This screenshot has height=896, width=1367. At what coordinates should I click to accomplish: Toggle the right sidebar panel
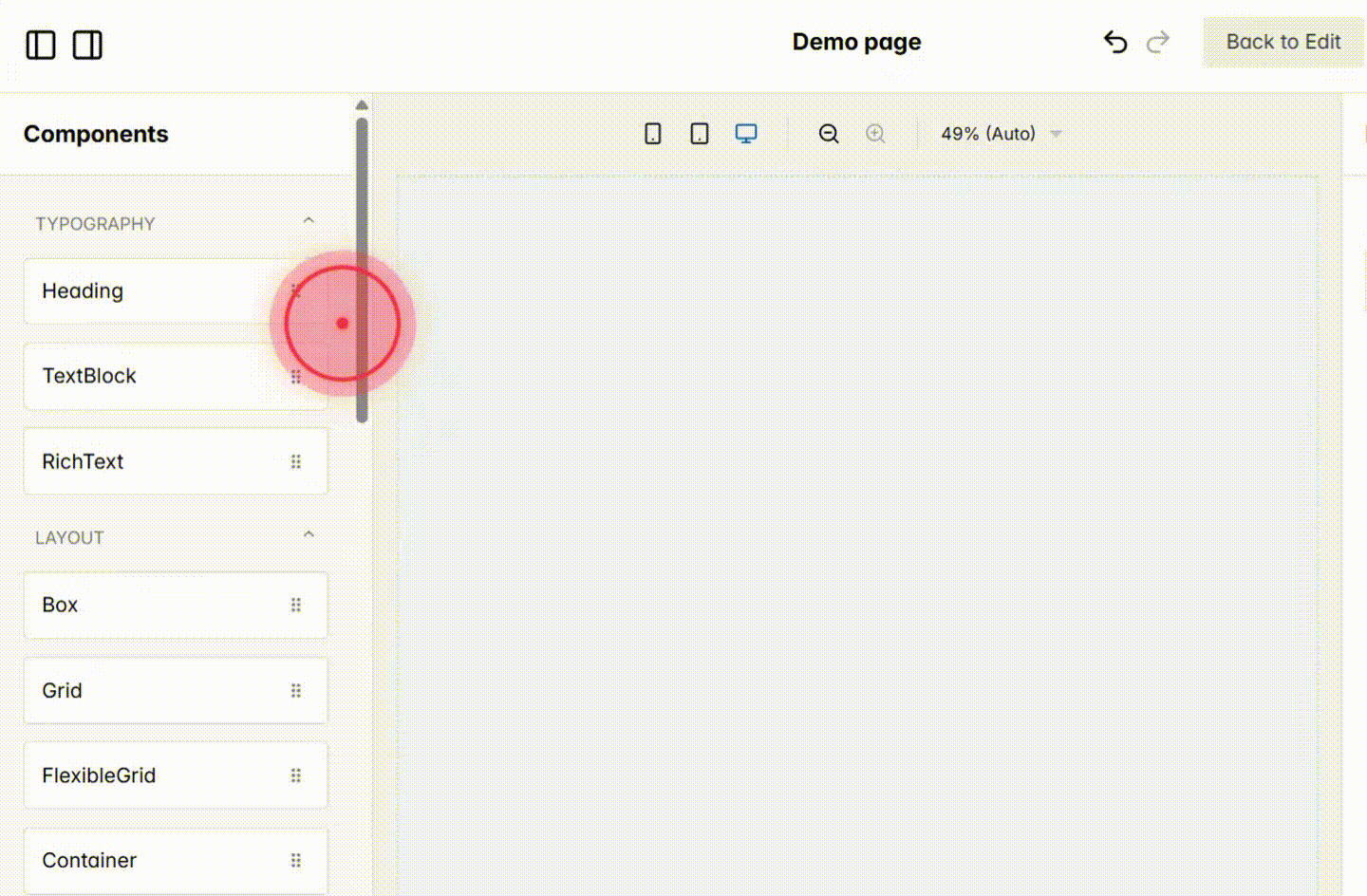coord(87,45)
